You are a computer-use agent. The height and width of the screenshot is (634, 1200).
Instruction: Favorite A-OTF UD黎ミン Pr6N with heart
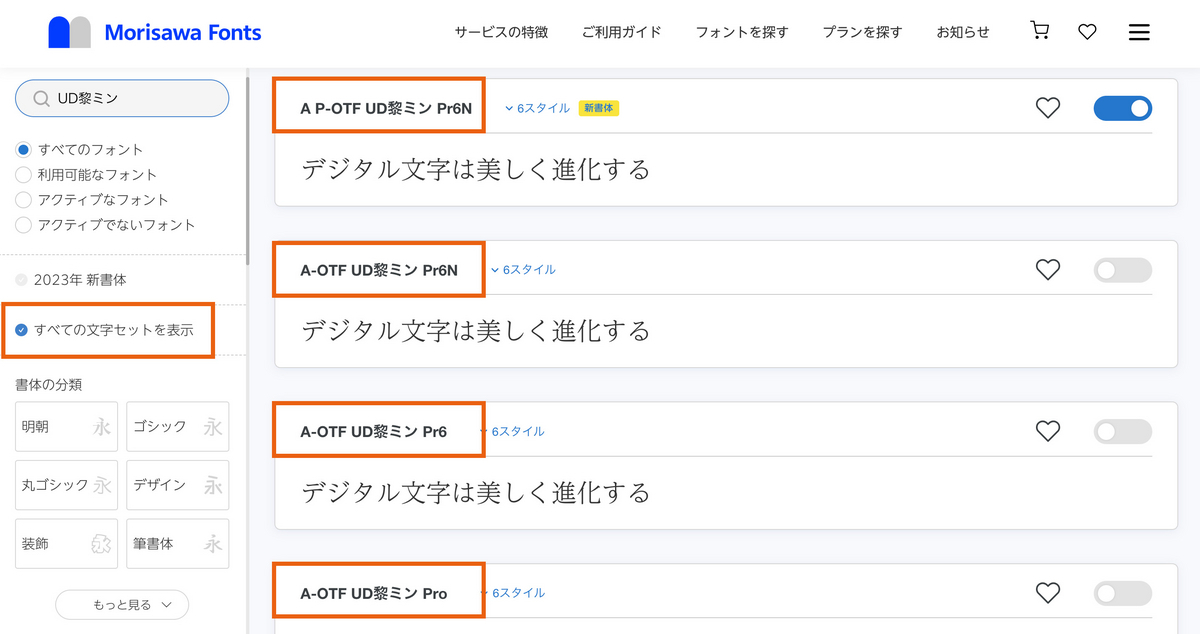click(x=1047, y=270)
